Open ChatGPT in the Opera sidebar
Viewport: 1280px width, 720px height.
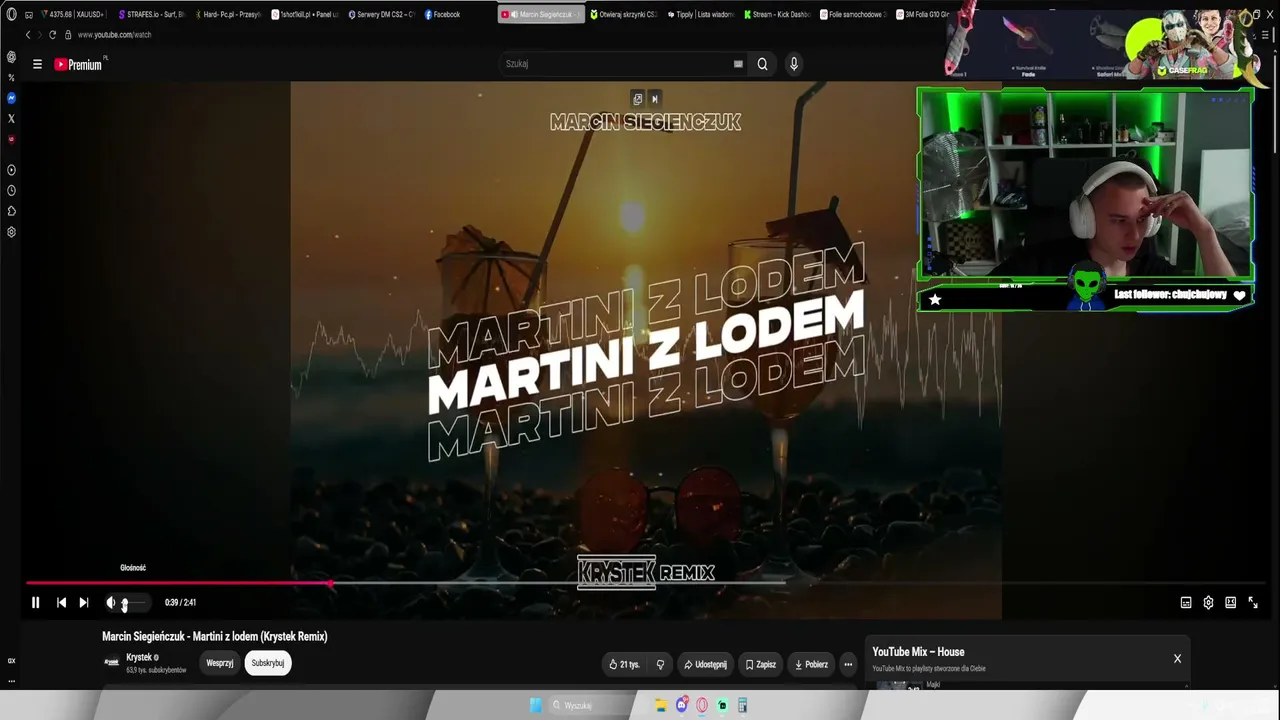point(12,57)
